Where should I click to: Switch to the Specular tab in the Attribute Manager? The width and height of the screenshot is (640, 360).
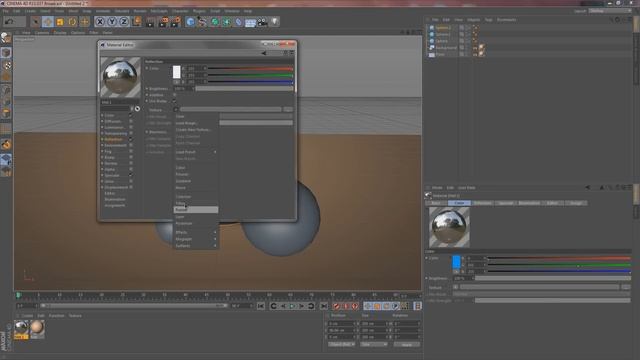pos(506,203)
